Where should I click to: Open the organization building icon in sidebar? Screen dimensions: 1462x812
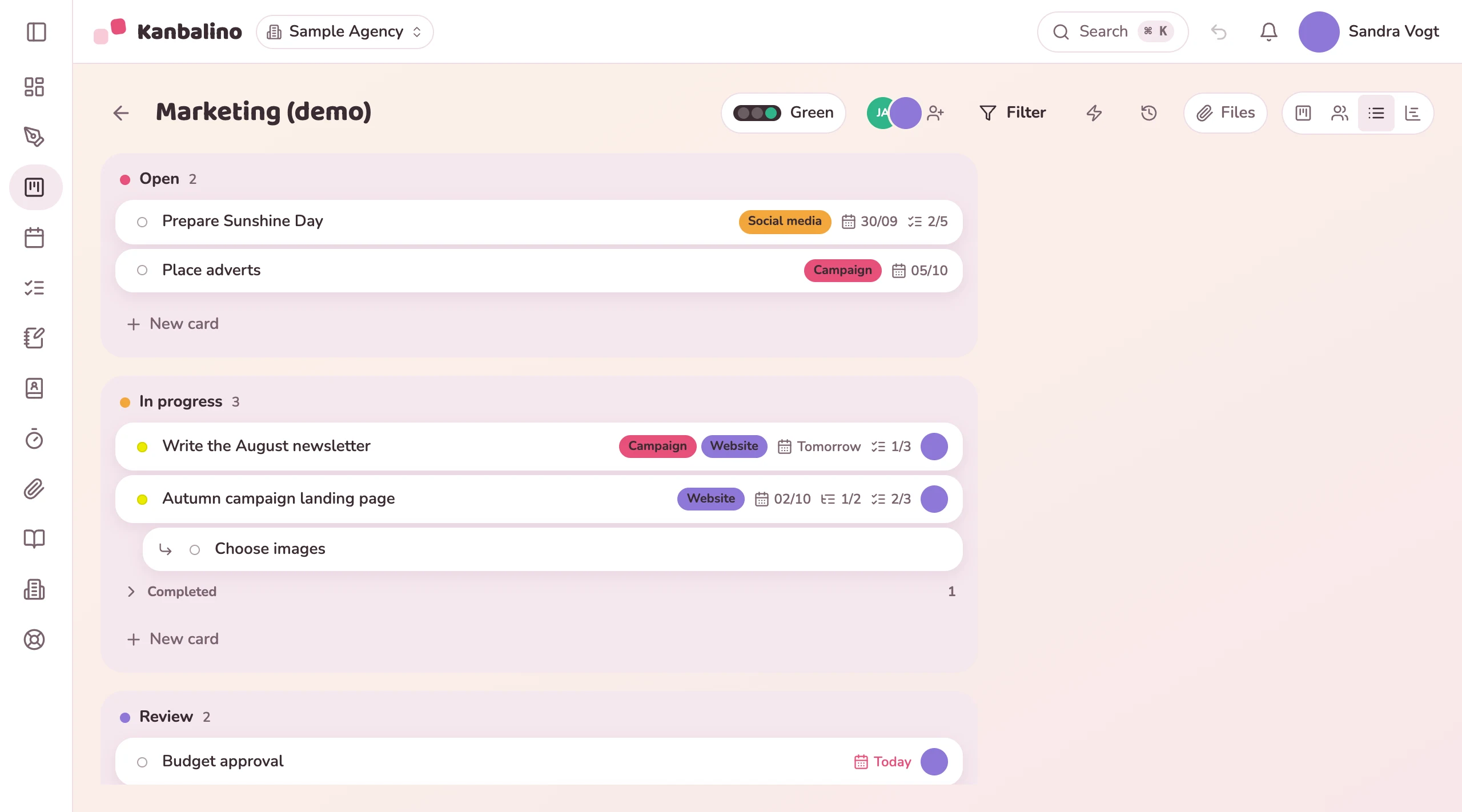point(34,589)
